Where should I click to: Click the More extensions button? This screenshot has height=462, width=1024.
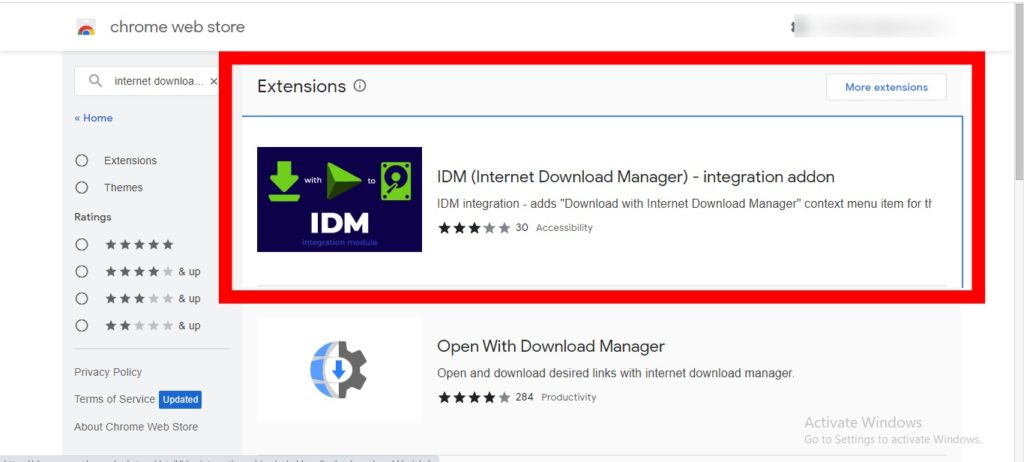click(x=886, y=87)
